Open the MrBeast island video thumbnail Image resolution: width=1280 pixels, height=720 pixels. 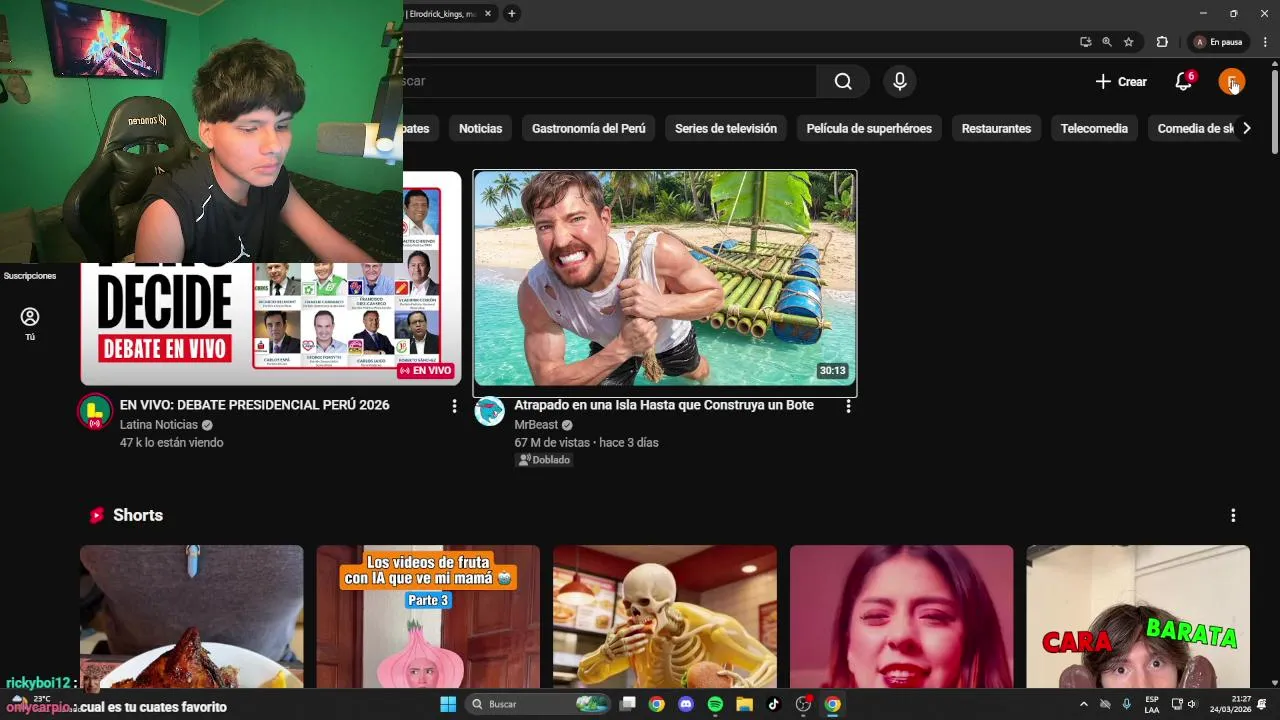point(665,278)
